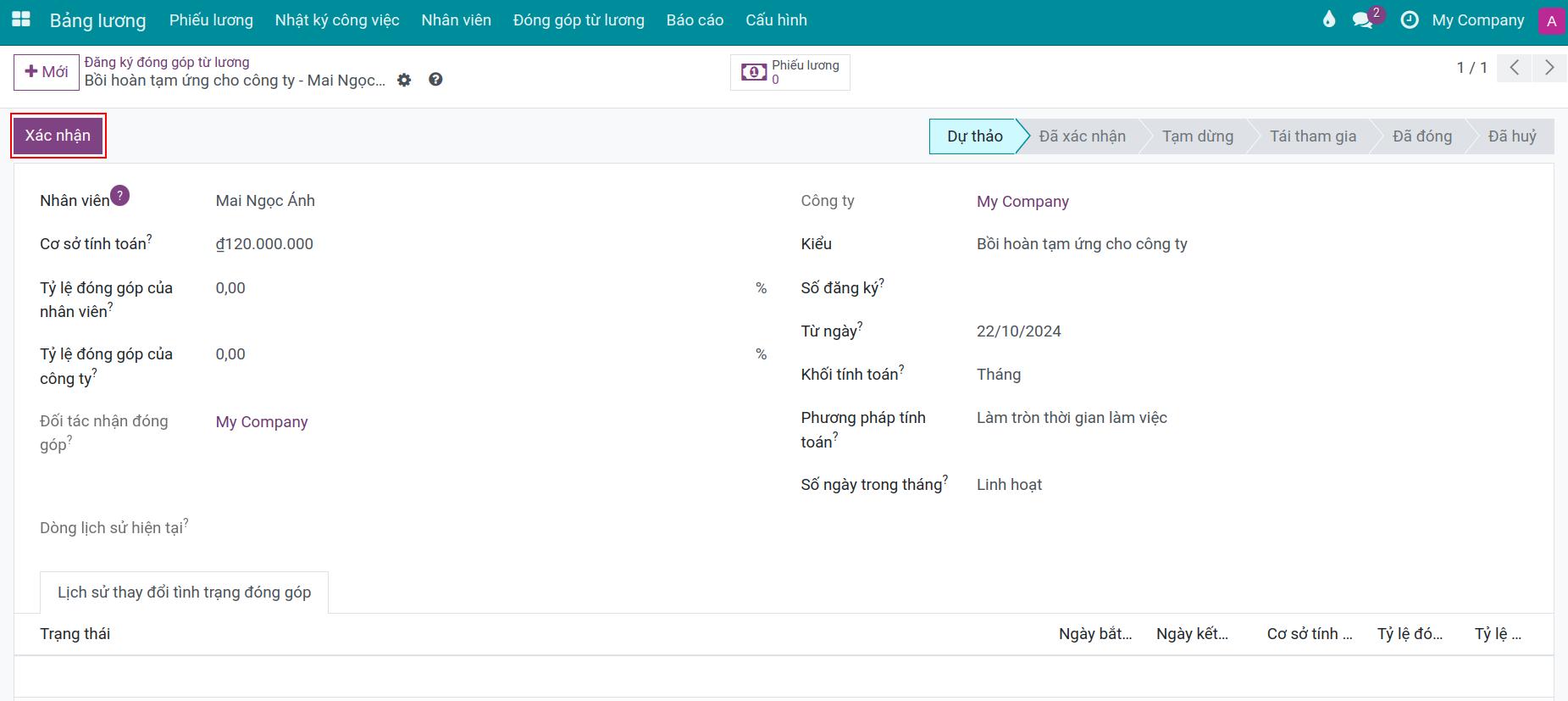Open the Báo cáo menu

point(695,20)
